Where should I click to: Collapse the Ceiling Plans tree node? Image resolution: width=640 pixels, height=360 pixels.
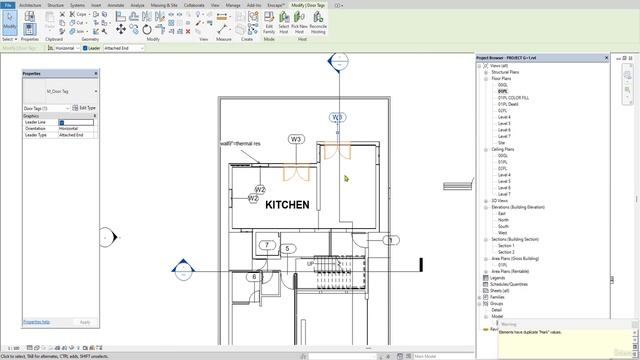point(486,149)
